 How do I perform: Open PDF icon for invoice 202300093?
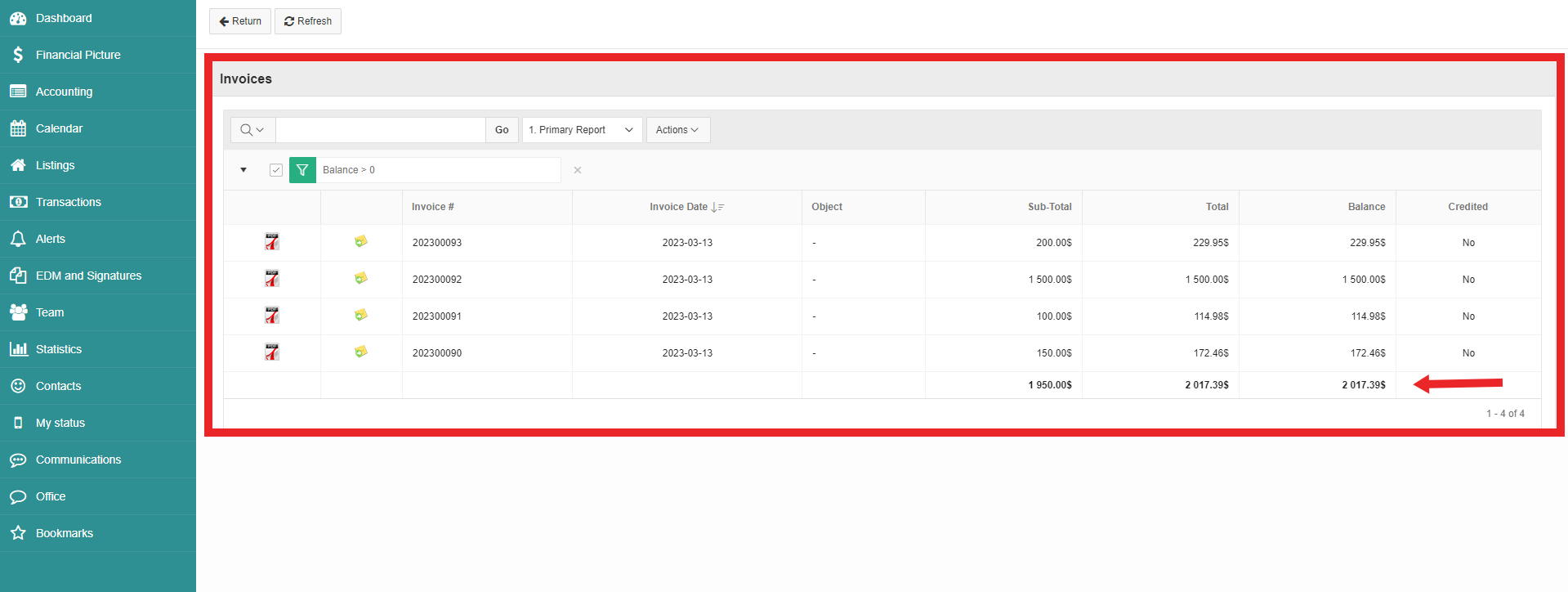point(272,242)
